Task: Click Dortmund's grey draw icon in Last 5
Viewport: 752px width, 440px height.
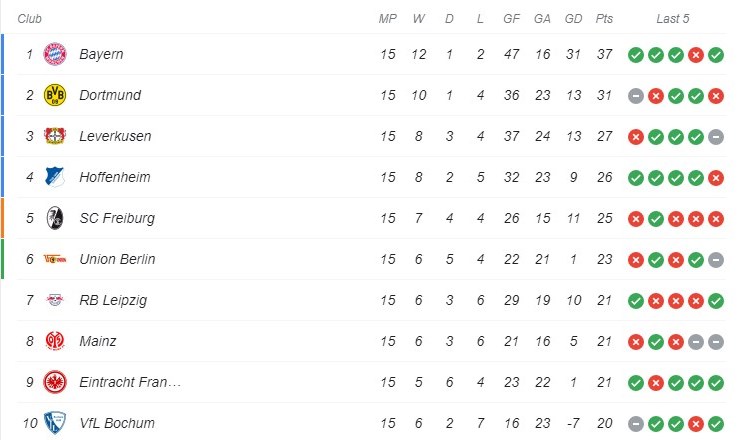Action: point(636,96)
